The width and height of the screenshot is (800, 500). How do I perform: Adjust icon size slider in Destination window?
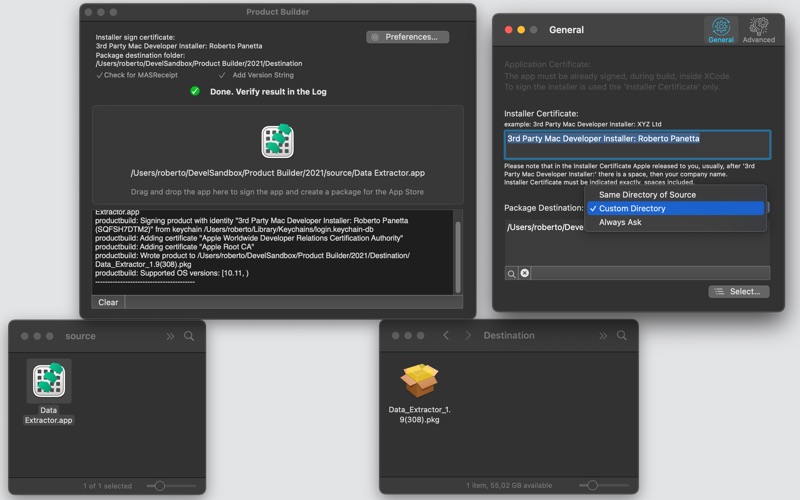coord(592,485)
